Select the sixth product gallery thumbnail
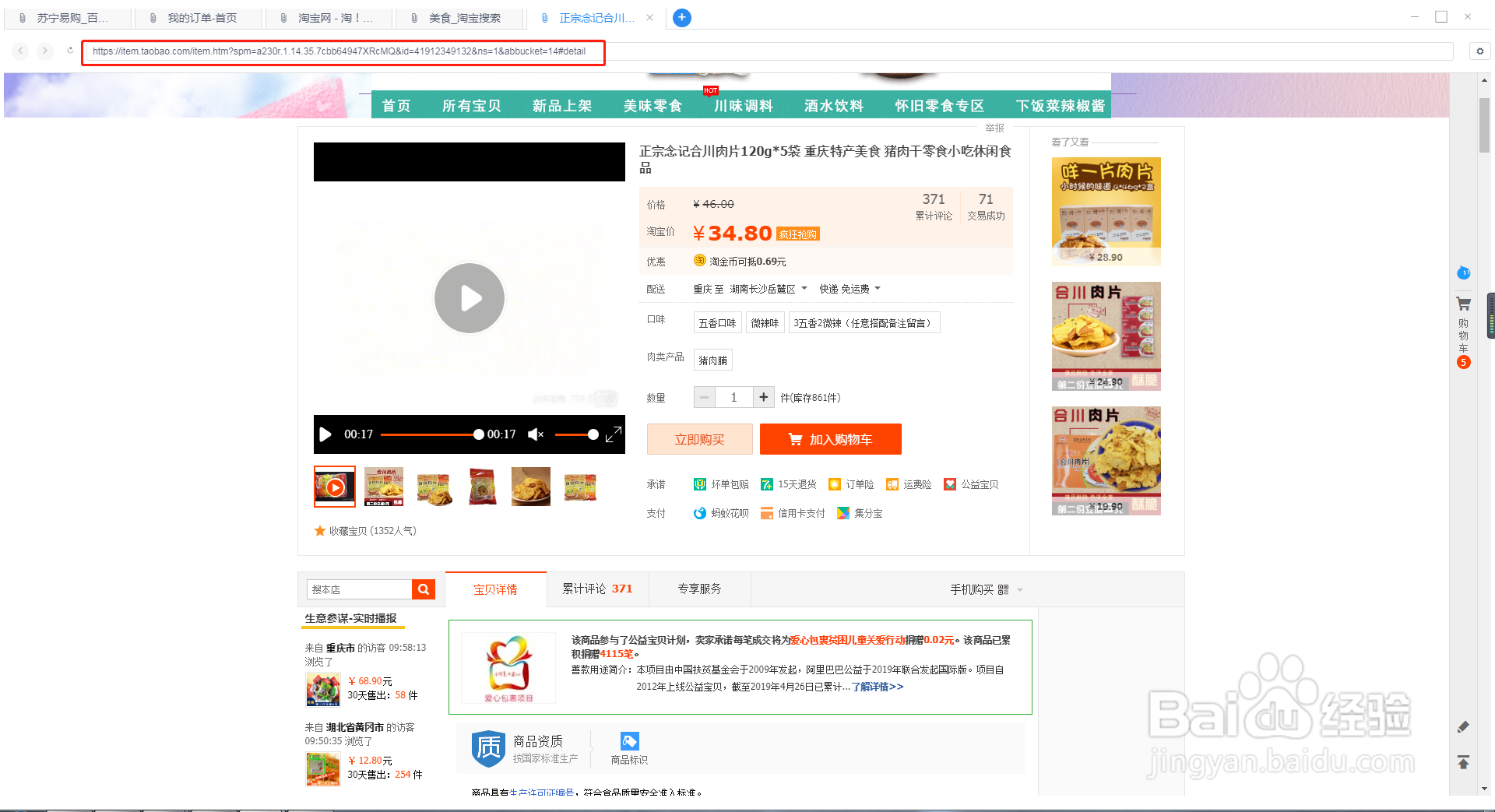The height and width of the screenshot is (812, 1495). coord(580,487)
